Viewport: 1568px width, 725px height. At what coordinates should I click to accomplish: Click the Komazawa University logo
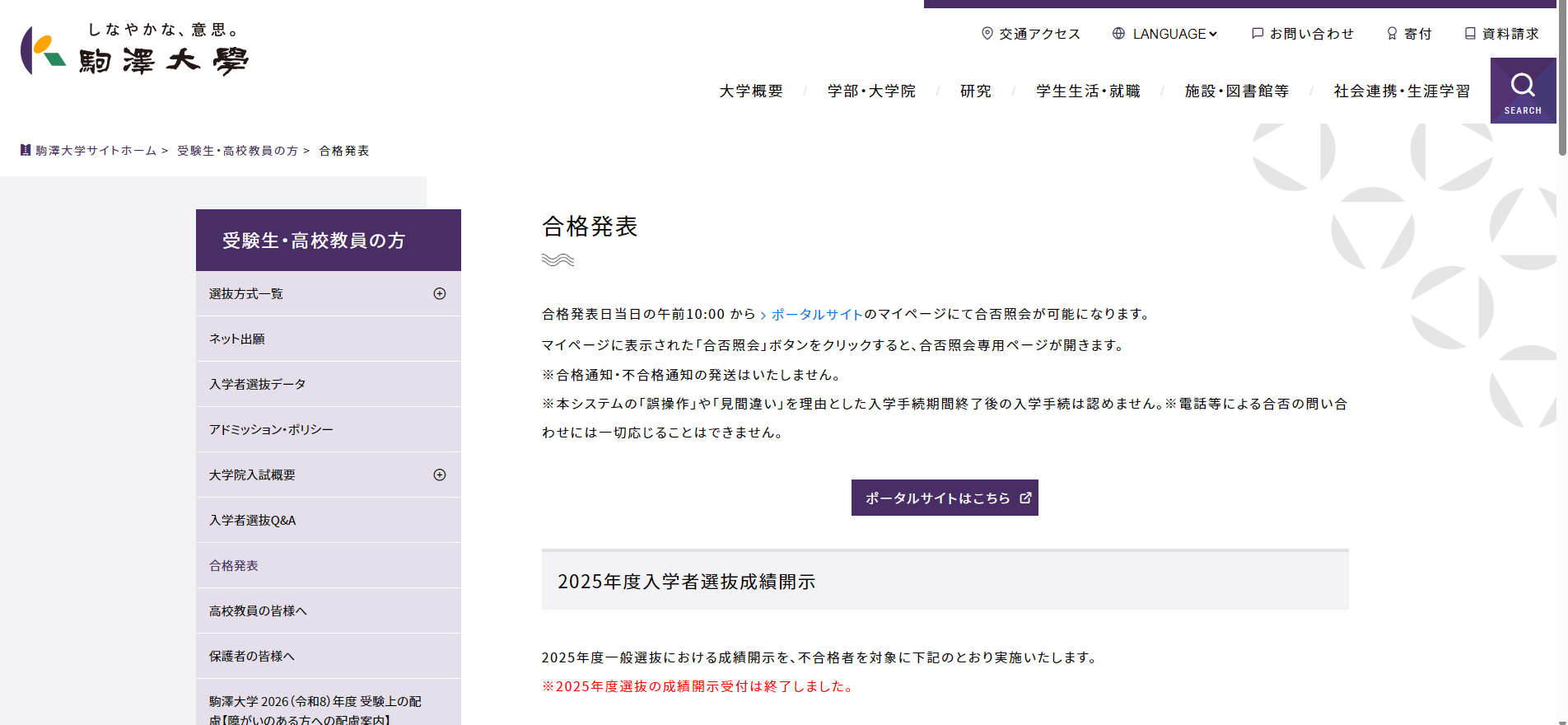pos(134,50)
